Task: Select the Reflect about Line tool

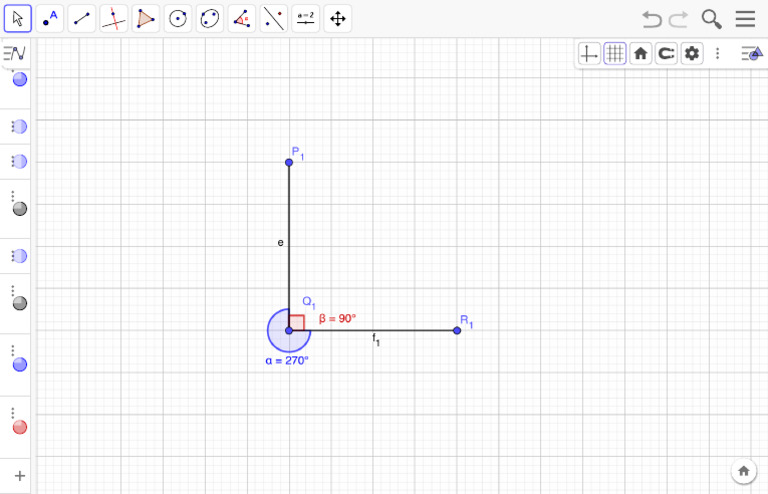Action: (x=274, y=19)
